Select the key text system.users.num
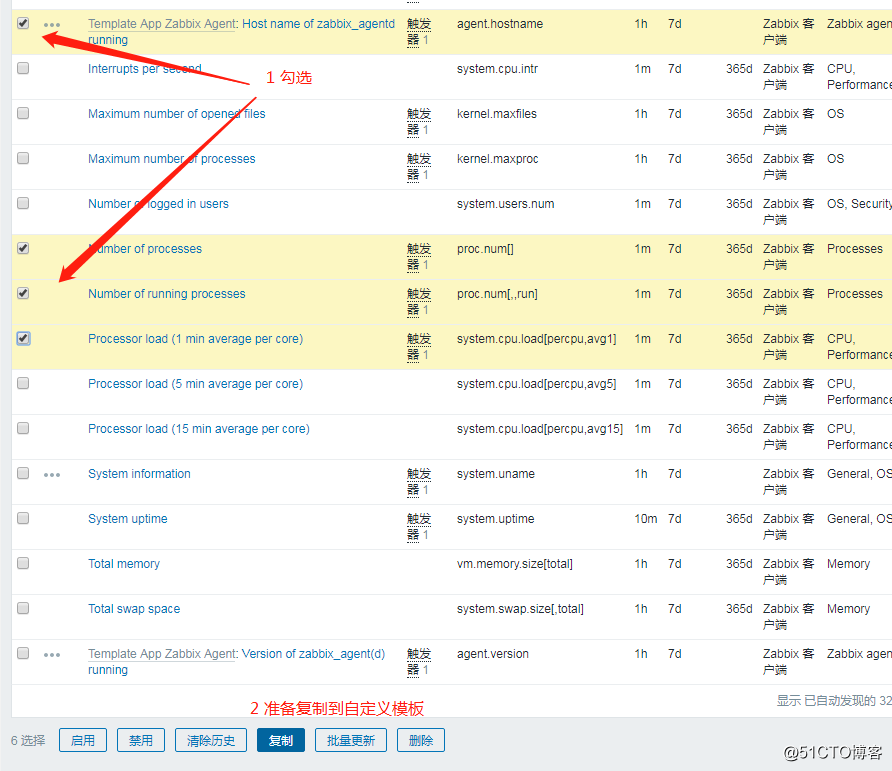Viewport: 892px width, 771px height. [x=505, y=204]
